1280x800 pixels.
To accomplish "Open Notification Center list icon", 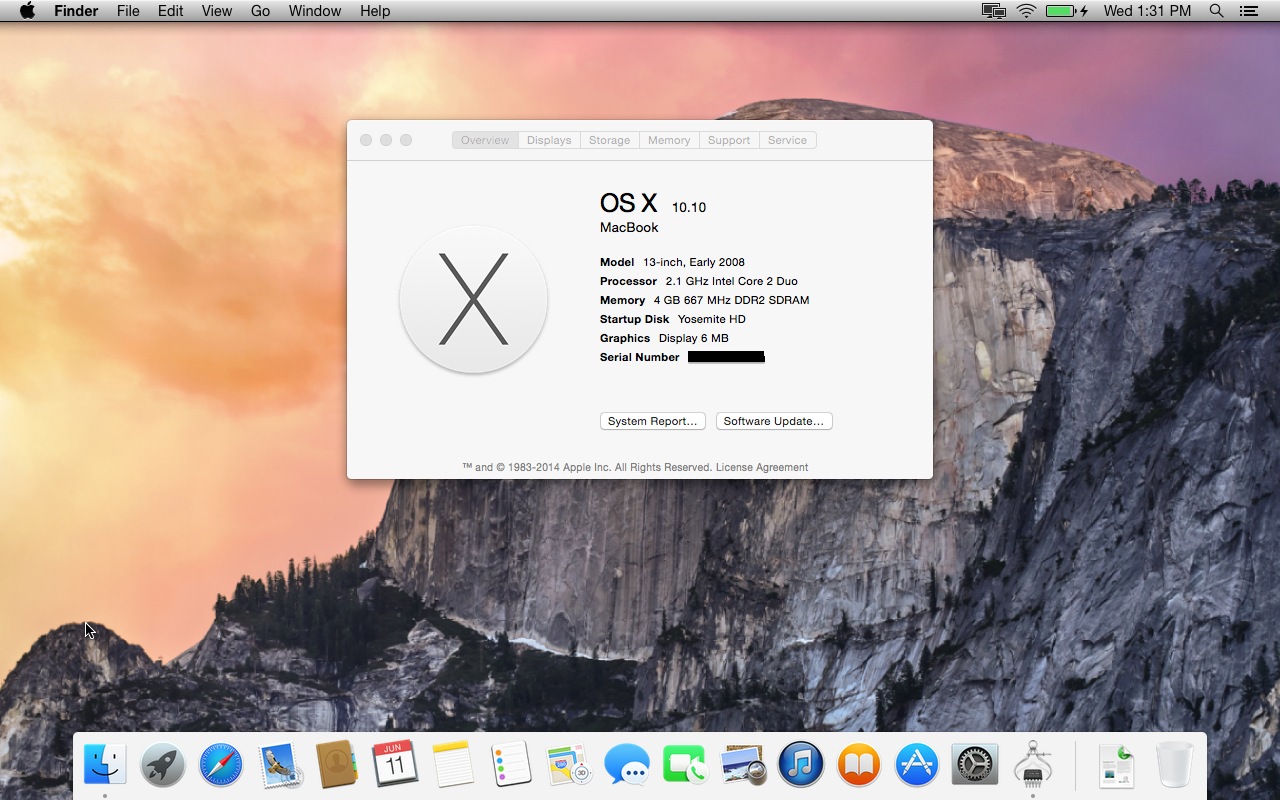I will coord(1248,11).
